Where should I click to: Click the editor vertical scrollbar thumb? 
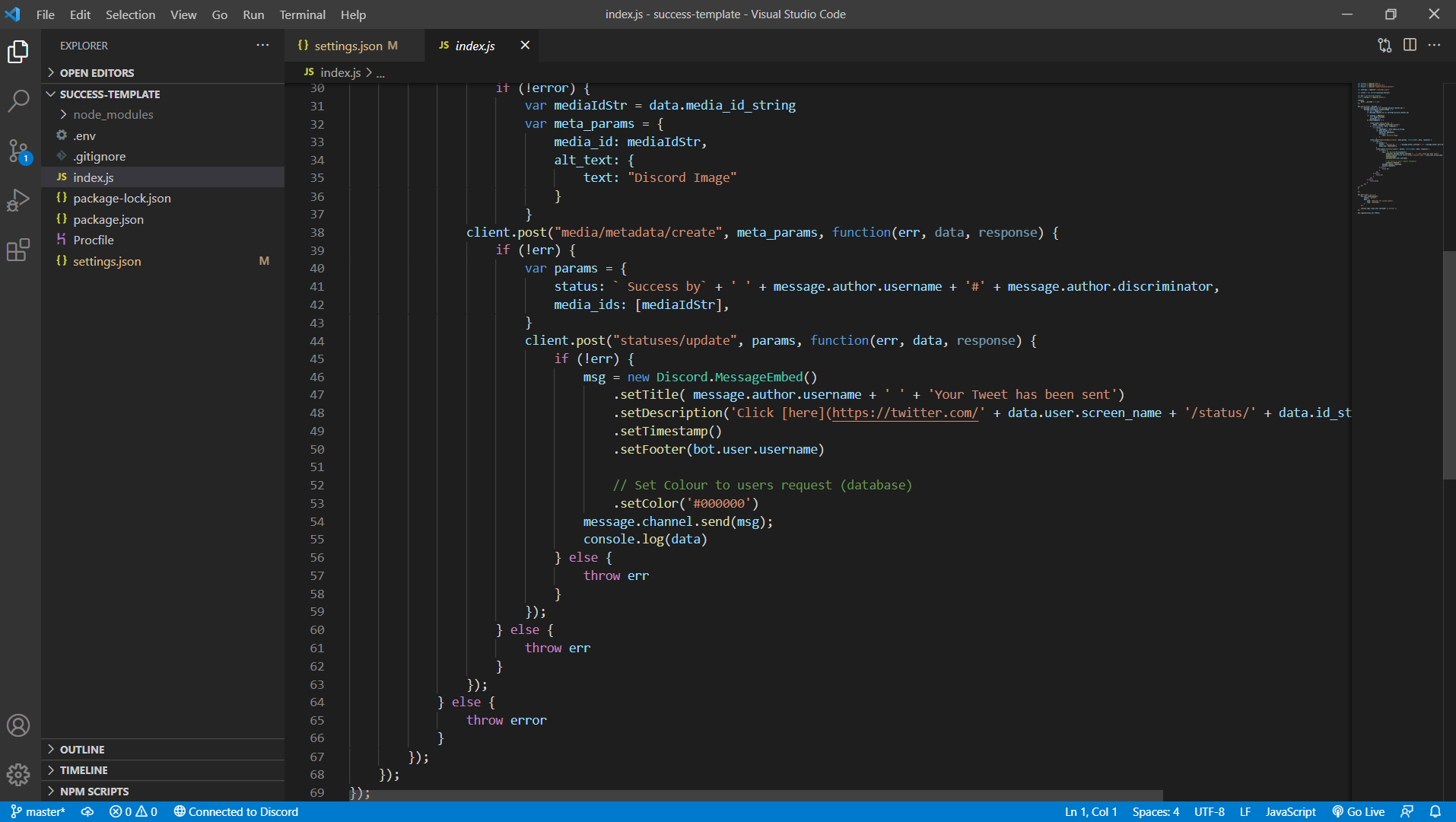click(x=1449, y=365)
